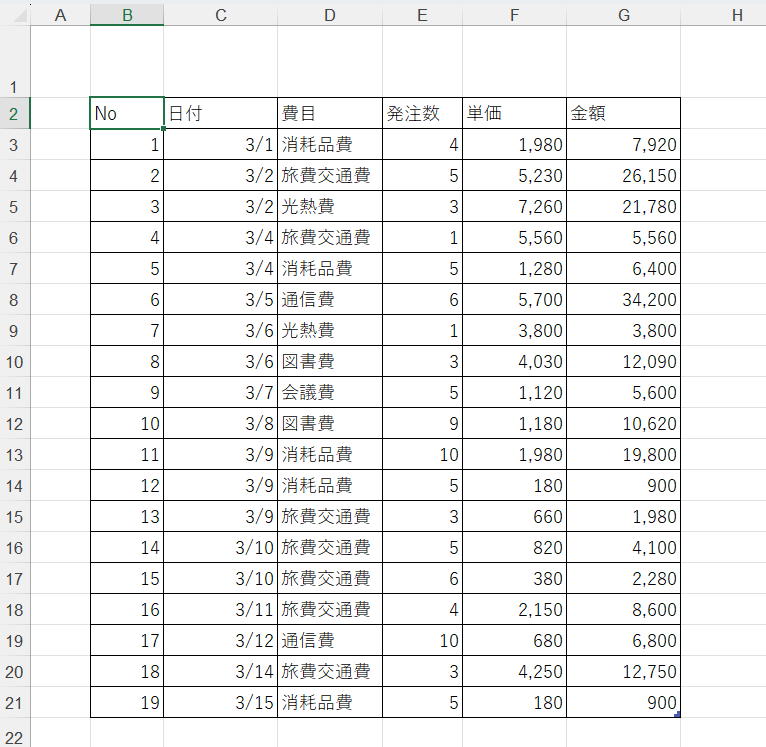This screenshot has height=747, width=766.
Task: Click the column B header
Action: (x=126, y=14)
